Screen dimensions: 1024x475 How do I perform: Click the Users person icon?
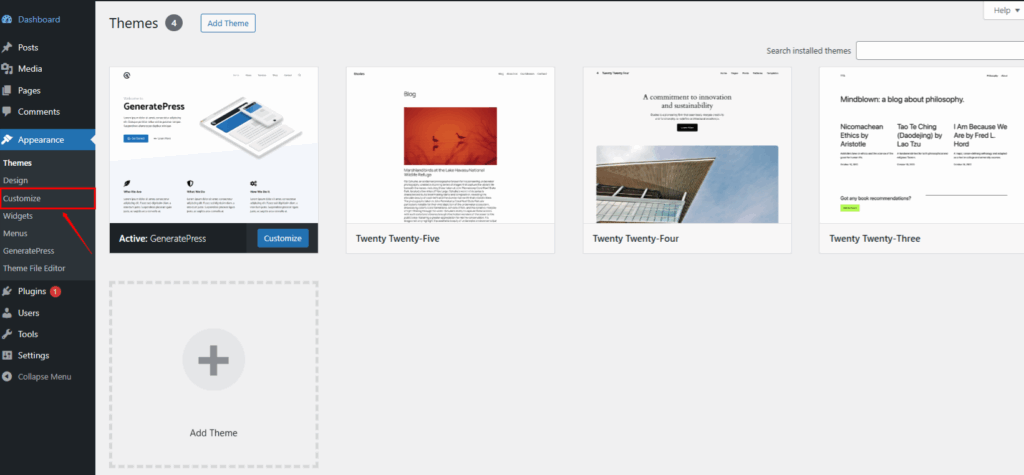pos(7,313)
